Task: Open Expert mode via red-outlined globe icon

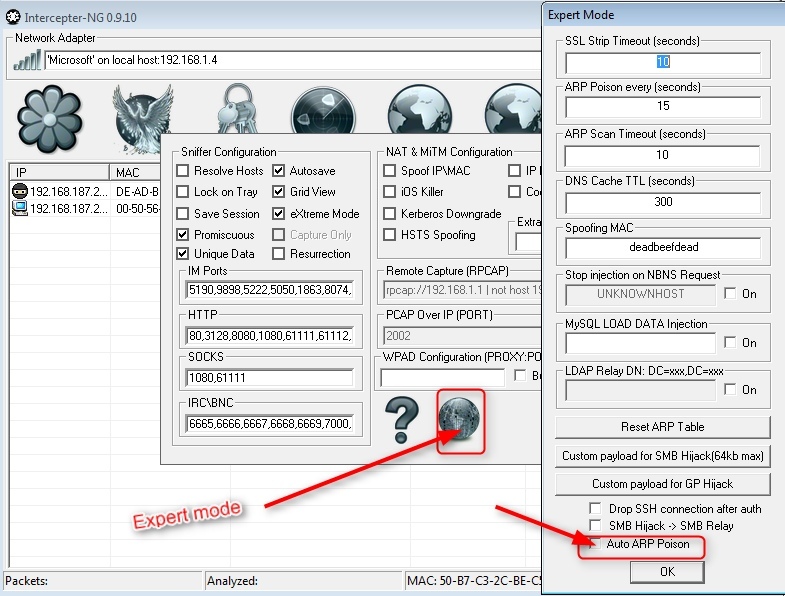Action: click(460, 420)
